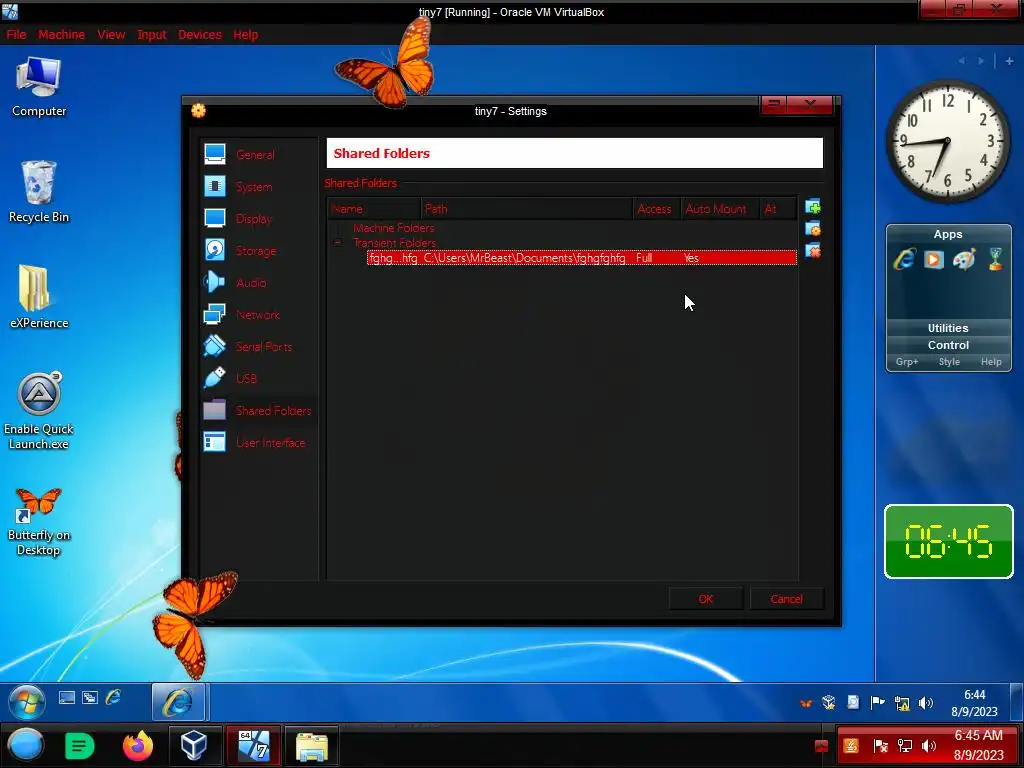
Task: Click Style in the launcher gadget
Action: pos(949,362)
